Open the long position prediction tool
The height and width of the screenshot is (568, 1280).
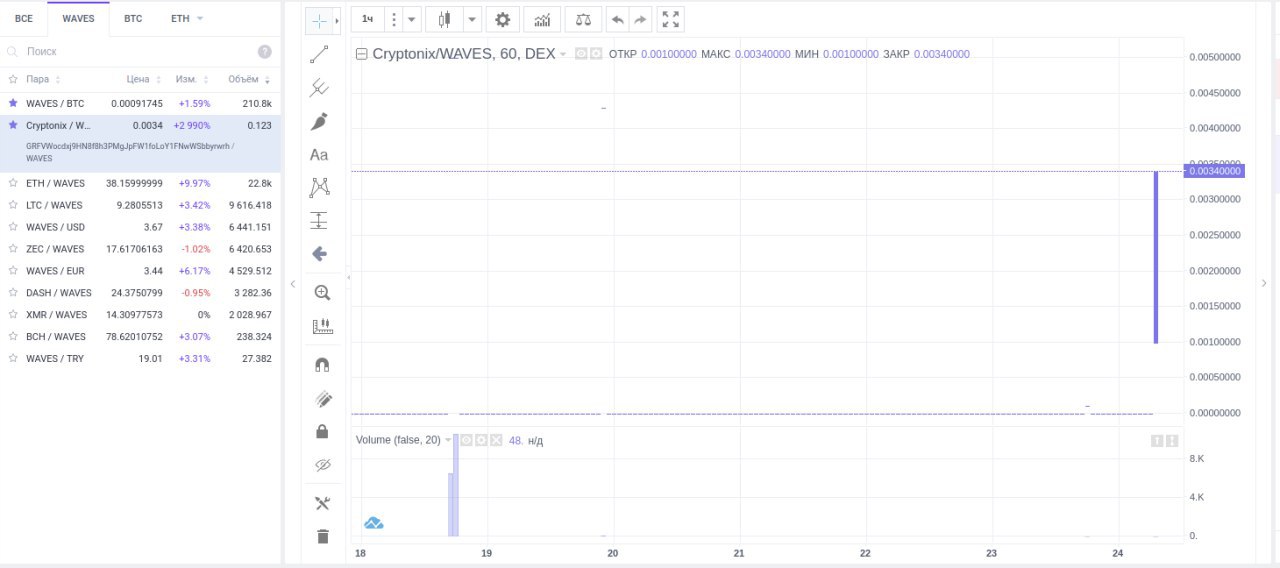[x=320, y=221]
